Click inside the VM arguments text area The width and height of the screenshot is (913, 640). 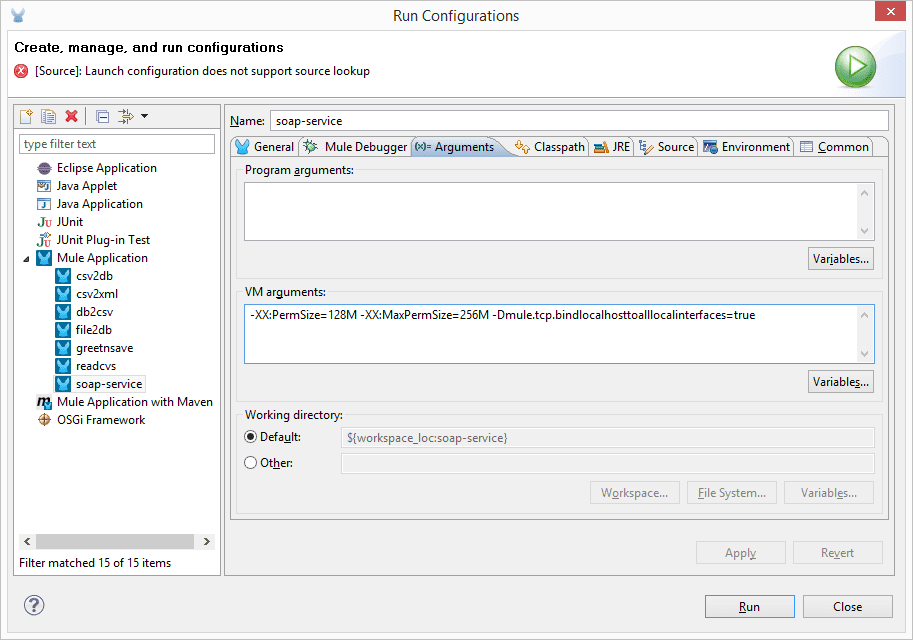[551, 334]
